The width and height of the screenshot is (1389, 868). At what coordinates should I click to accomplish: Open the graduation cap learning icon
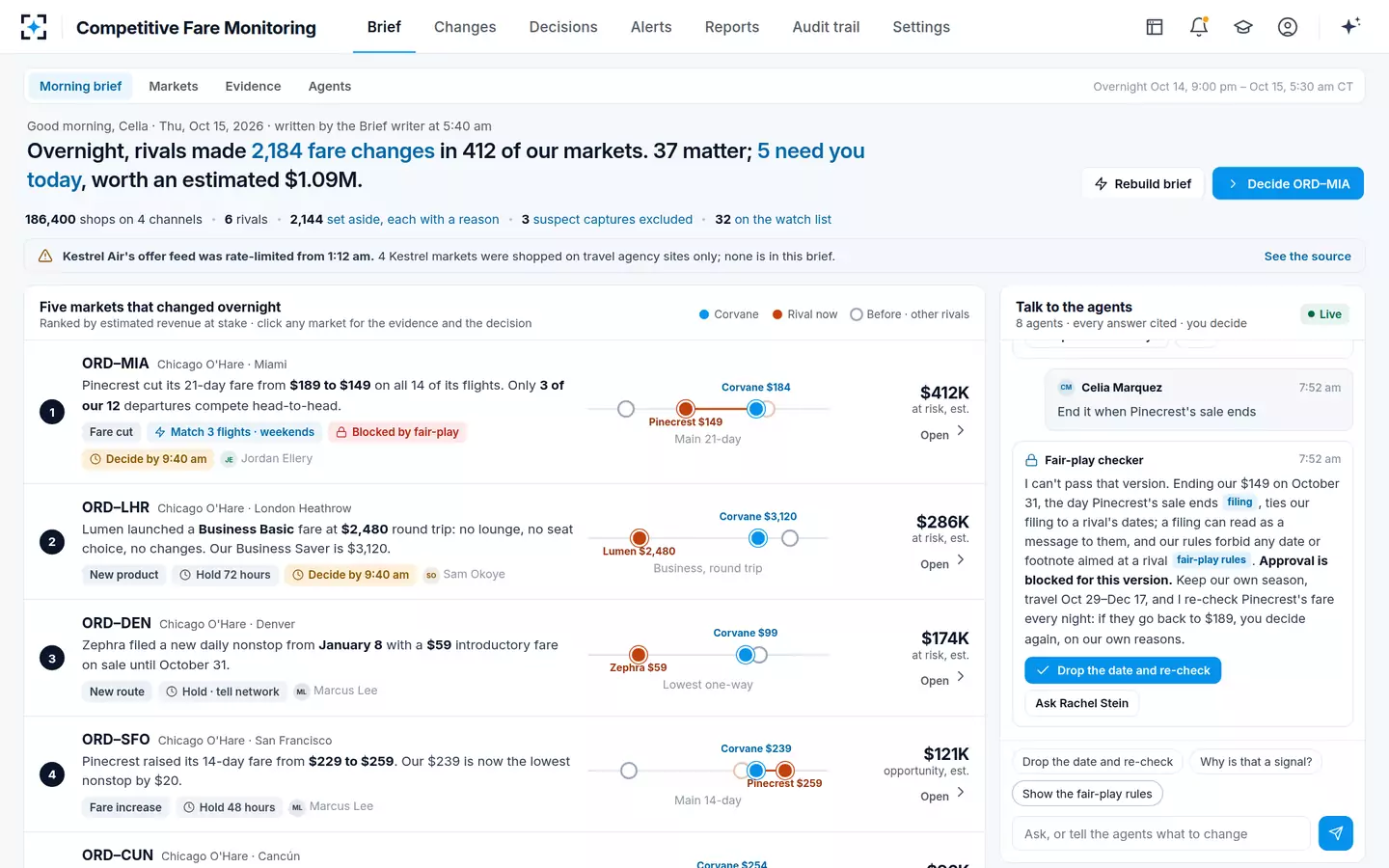tap(1243, 27)
